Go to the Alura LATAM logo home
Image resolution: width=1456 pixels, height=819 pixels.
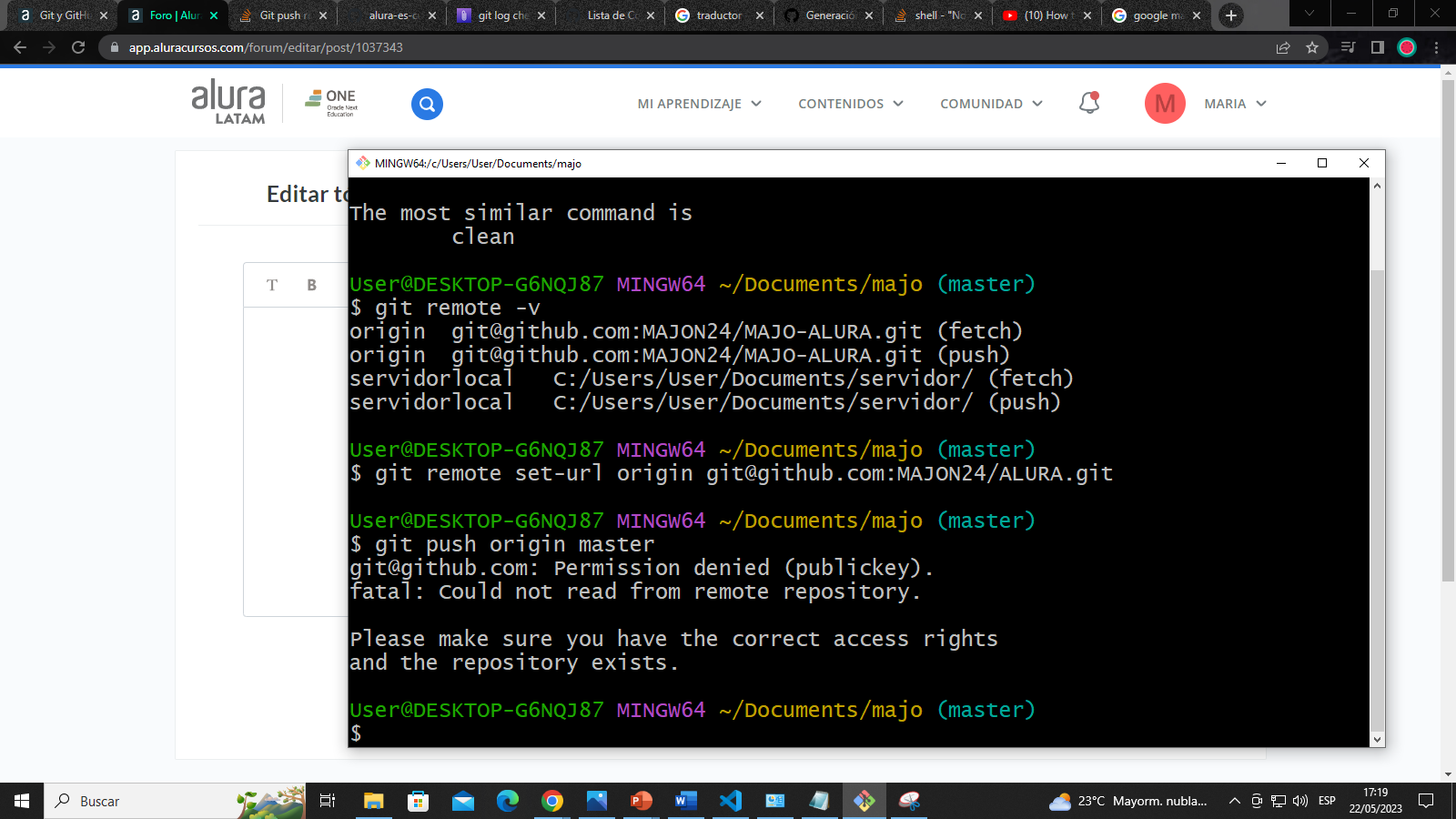click(228, 102)
